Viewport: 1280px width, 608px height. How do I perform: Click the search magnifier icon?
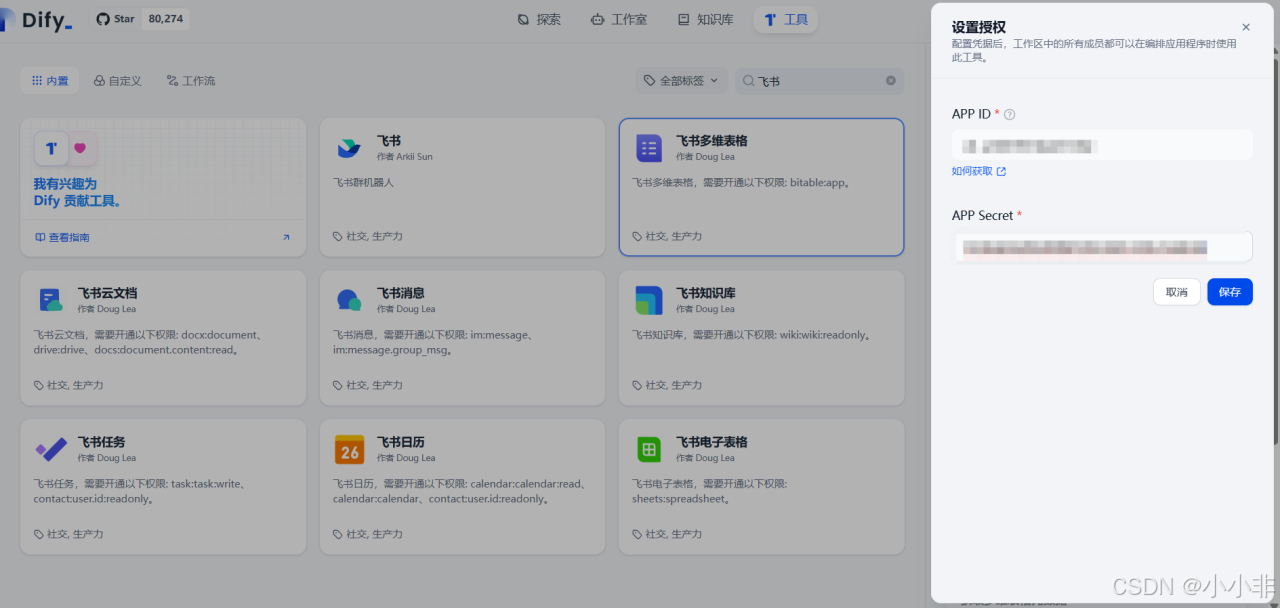[x=749, y=81]
